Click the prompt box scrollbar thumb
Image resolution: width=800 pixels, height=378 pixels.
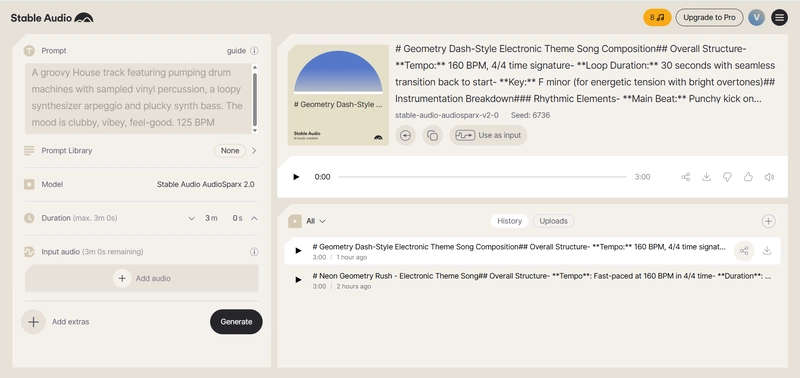click(255, 99)
